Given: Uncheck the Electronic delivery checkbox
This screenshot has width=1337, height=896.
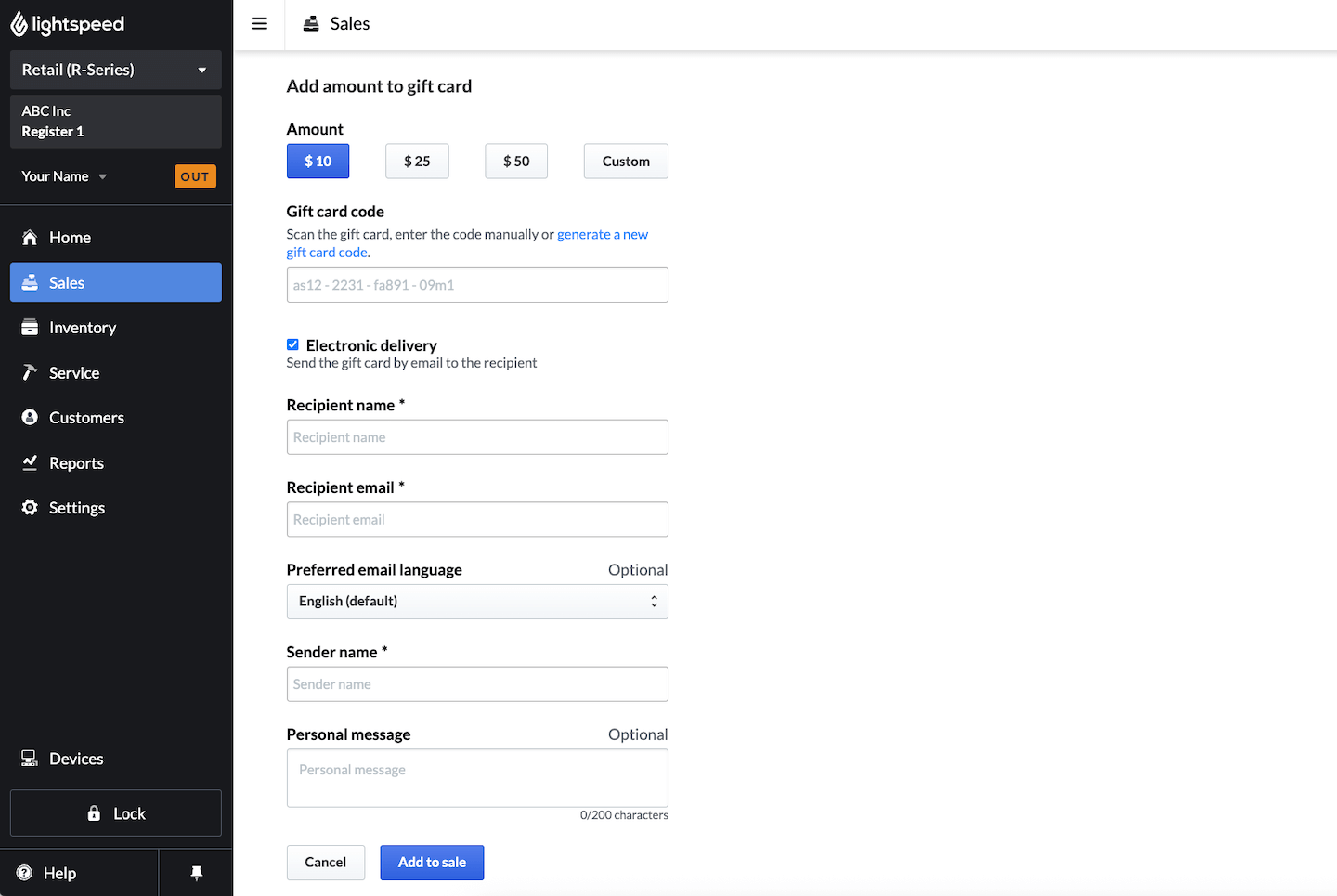Looking at the screenshot, I should 292,344.
